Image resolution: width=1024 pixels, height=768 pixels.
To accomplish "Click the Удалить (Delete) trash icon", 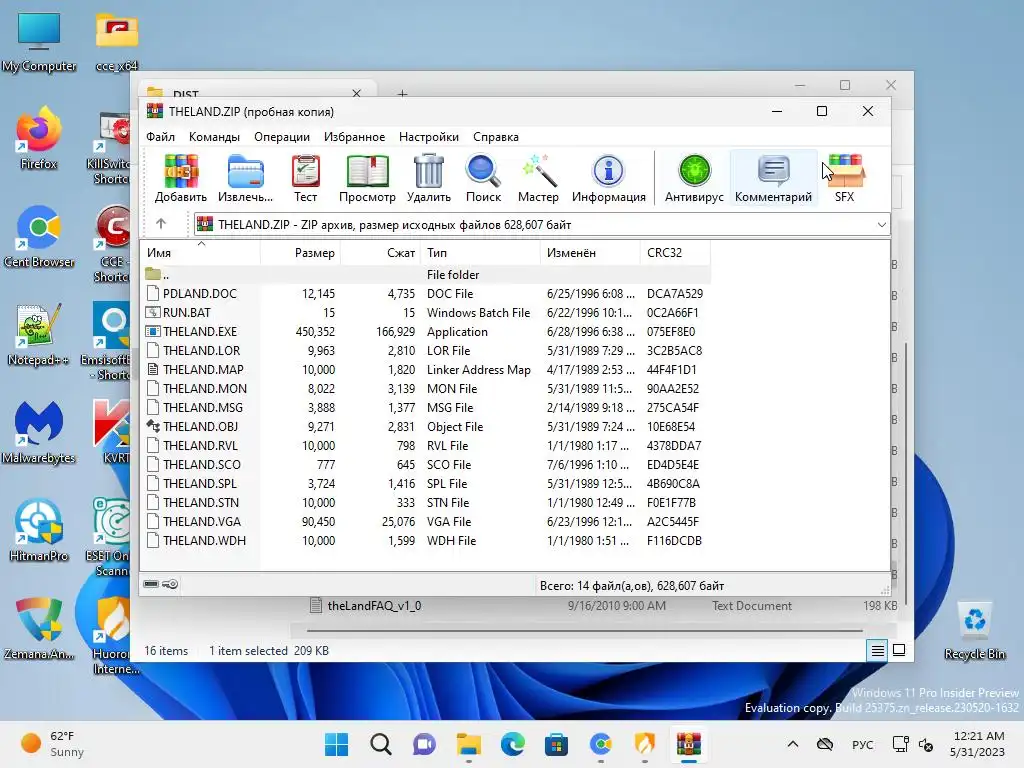I will 428,178.
